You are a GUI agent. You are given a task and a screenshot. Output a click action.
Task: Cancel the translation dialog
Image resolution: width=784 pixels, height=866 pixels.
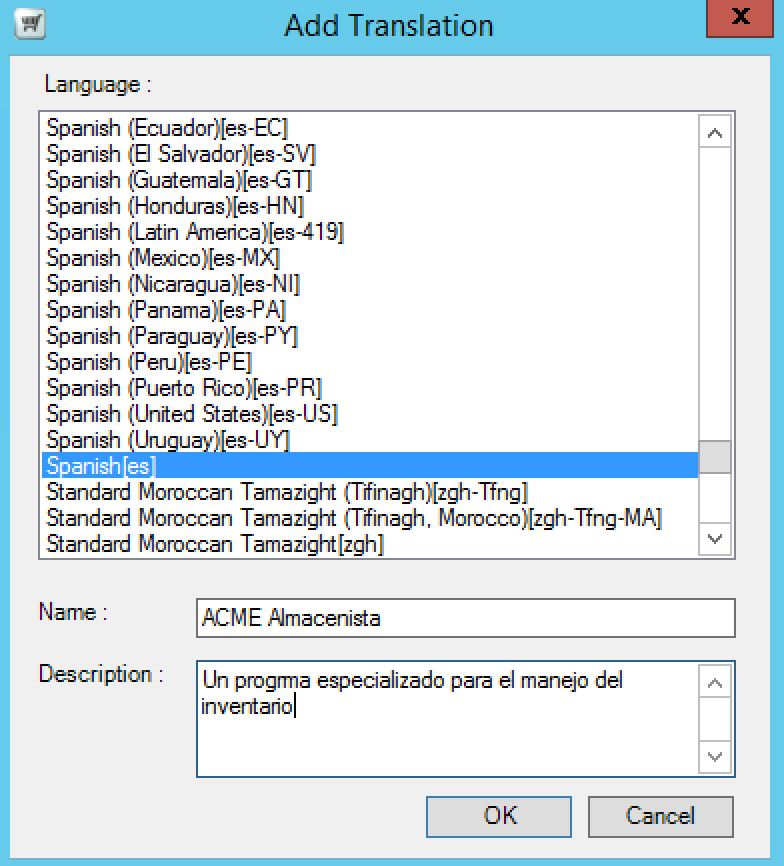point(660,816)
